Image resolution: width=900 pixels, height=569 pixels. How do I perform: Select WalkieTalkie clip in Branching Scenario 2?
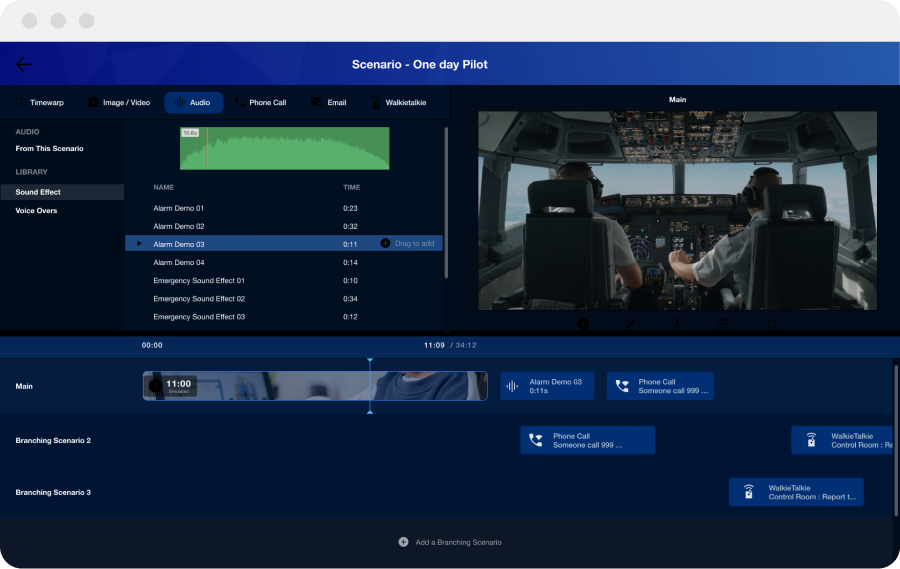[842, 440]
